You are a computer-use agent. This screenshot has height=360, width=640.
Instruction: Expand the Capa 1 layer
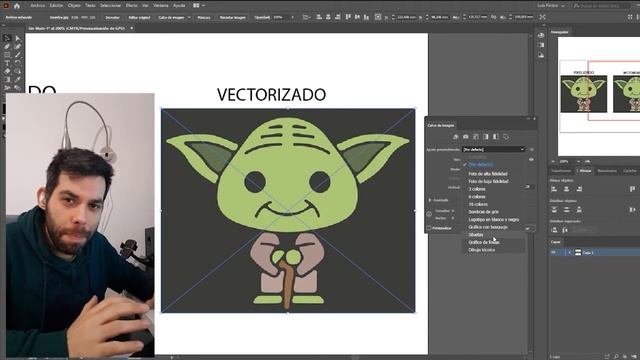click(569, 253)
